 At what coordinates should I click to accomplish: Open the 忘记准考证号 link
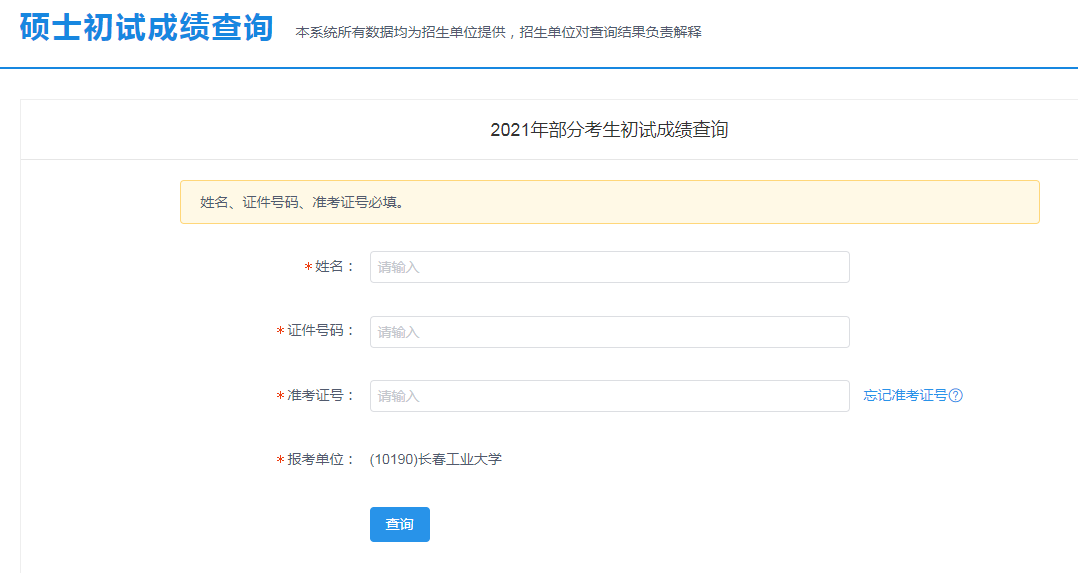[x=905, y=396]
